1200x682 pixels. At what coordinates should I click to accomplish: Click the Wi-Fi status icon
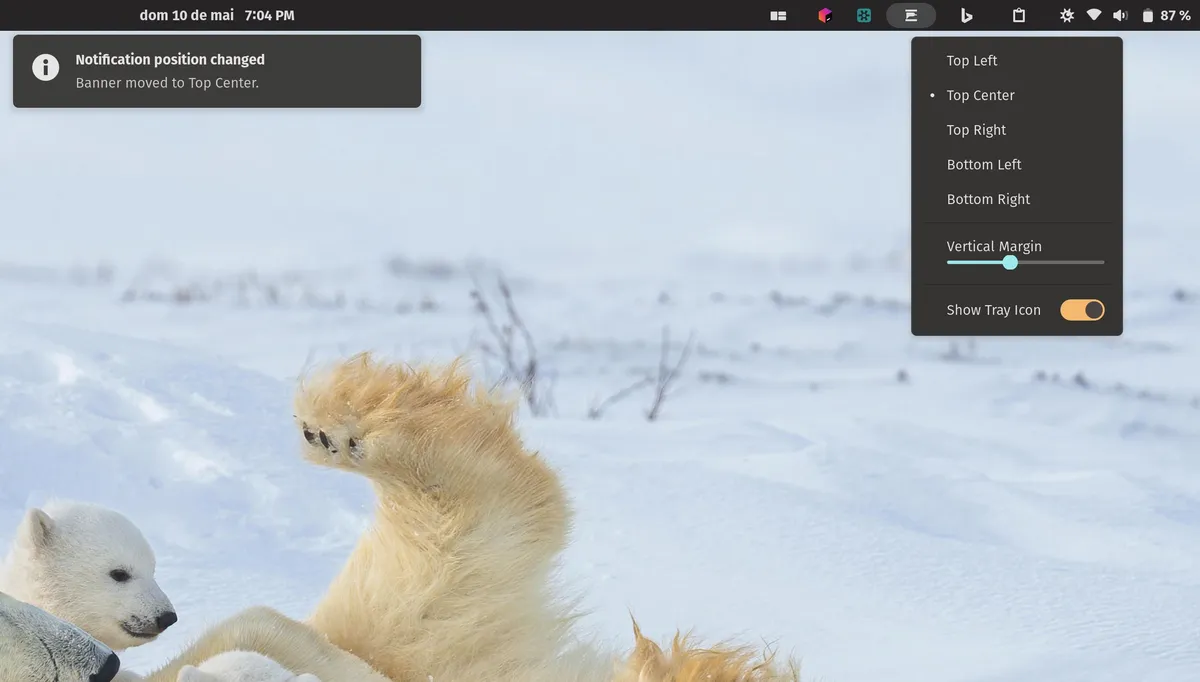[1094, 15]
